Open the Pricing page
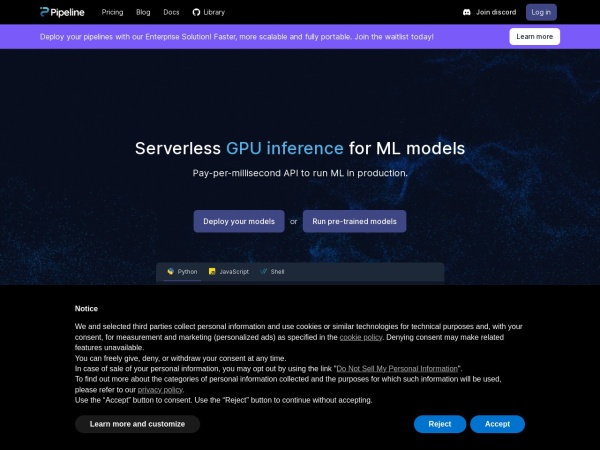The height and width of the screenshot is (450, 600). click(x=112, y=12)
